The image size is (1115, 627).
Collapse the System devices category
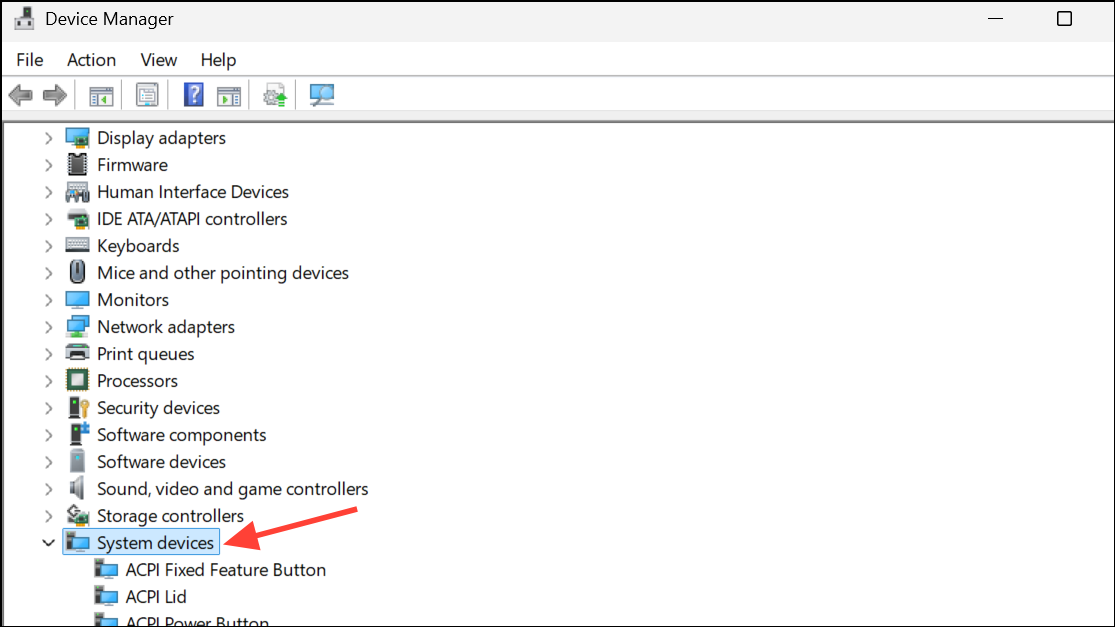pyautogui.click(x=48, y=543)
